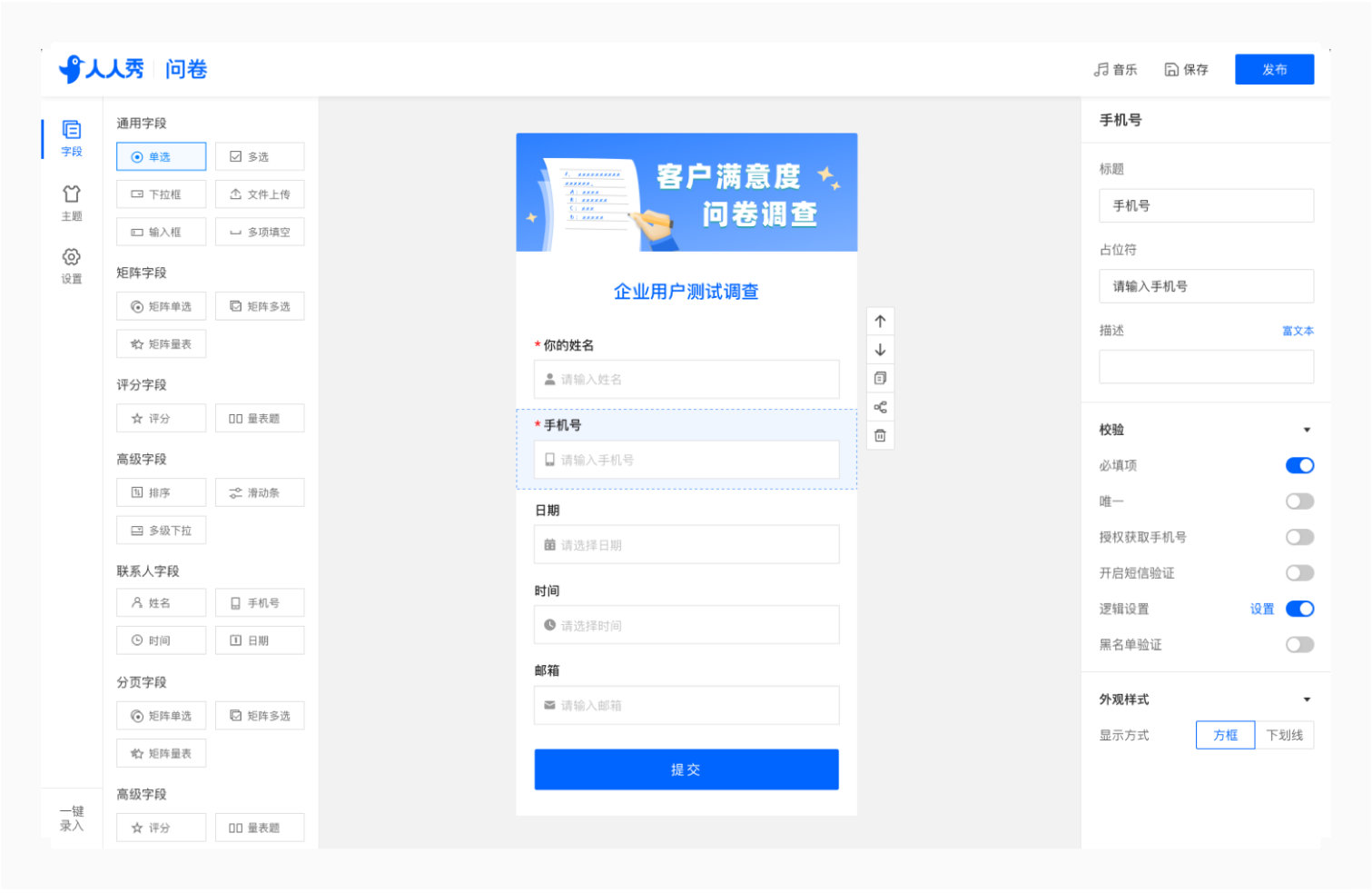The height and width of the screenshot is (893, 1372).
Task: Switch to the 字段 fields sidebar tab
Action: (x=72, y=138)
